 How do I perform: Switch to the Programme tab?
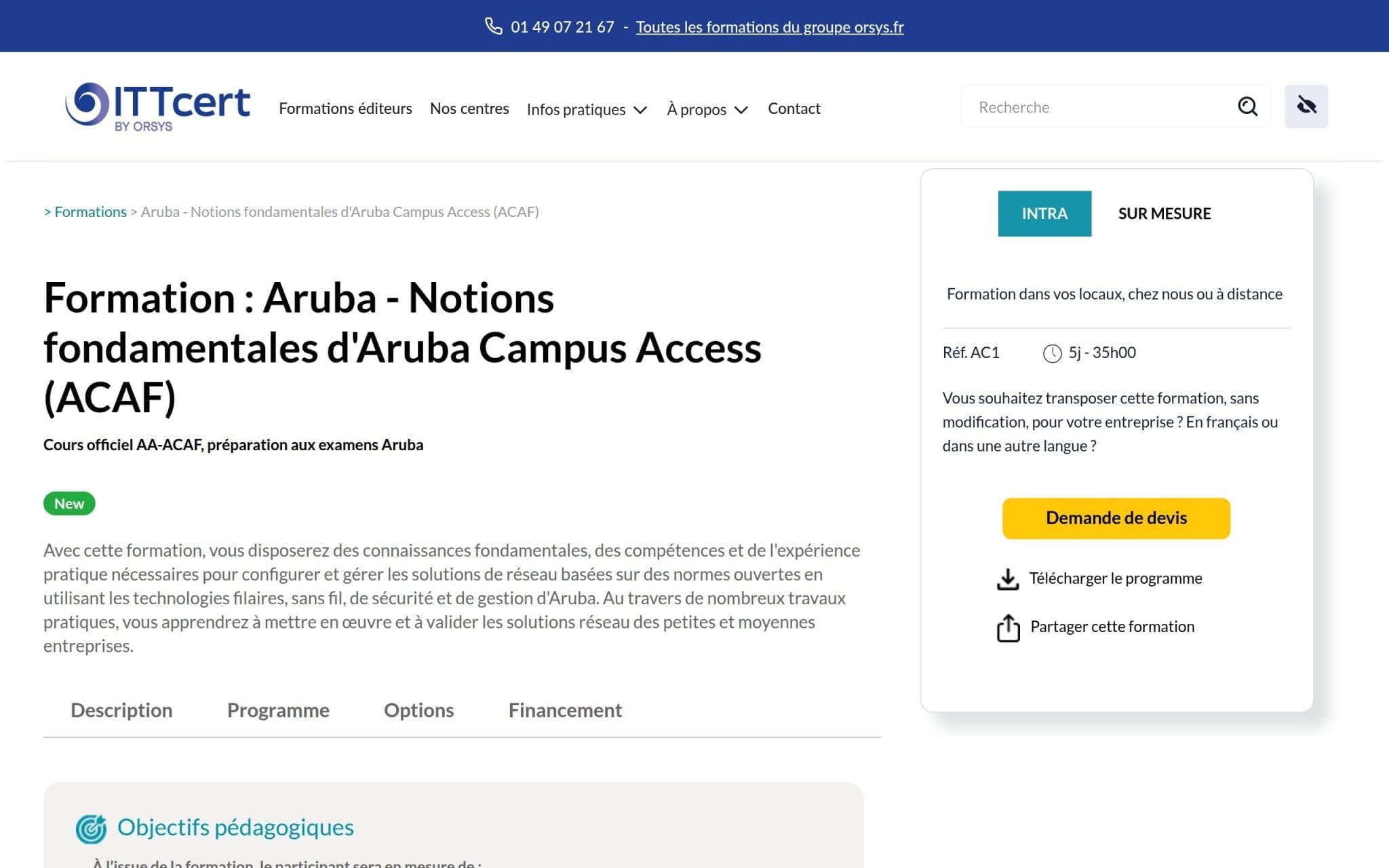278,710
